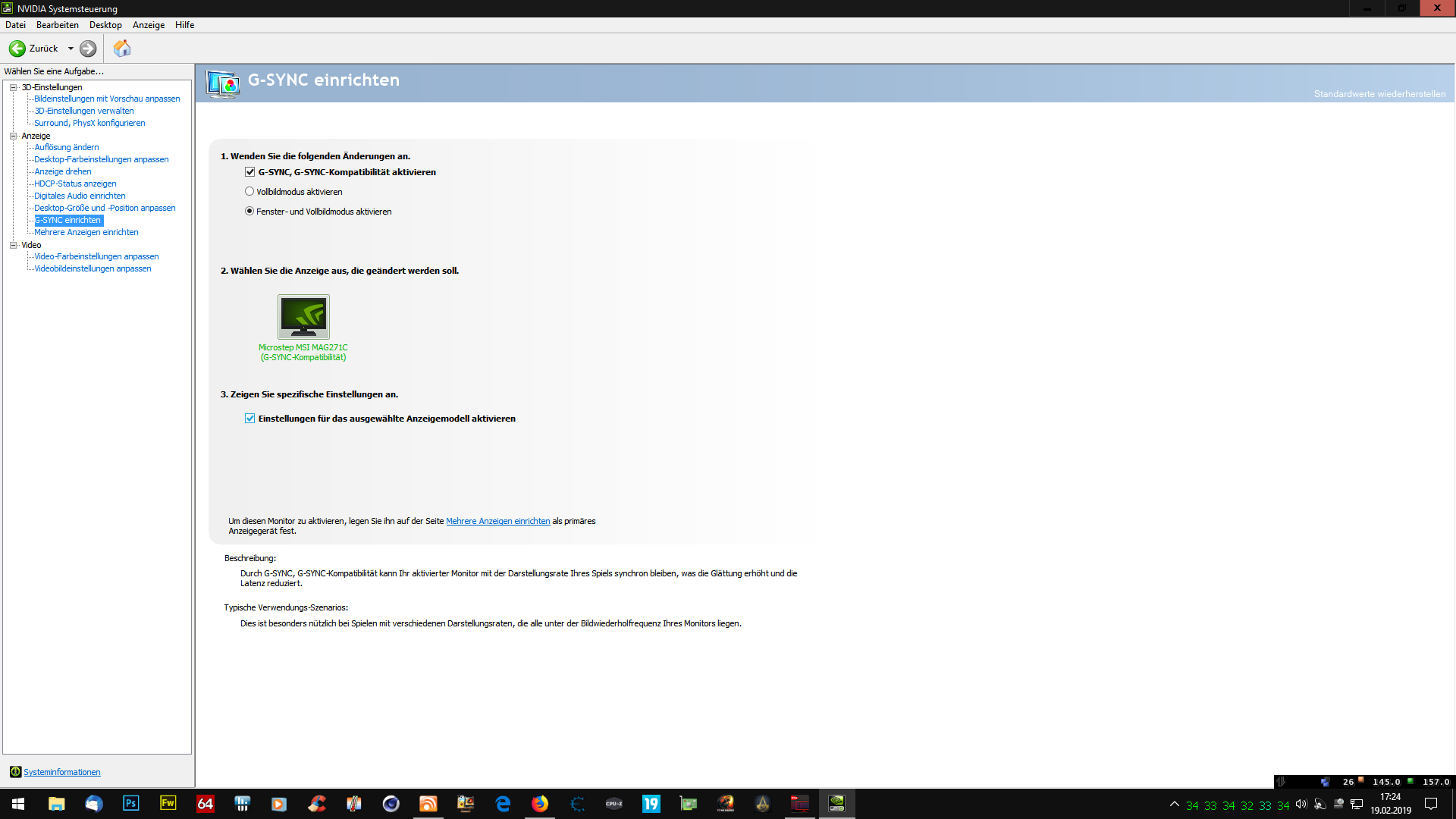Select Fenster- und Vollbildmodus aktivieren option

(249, 212)
